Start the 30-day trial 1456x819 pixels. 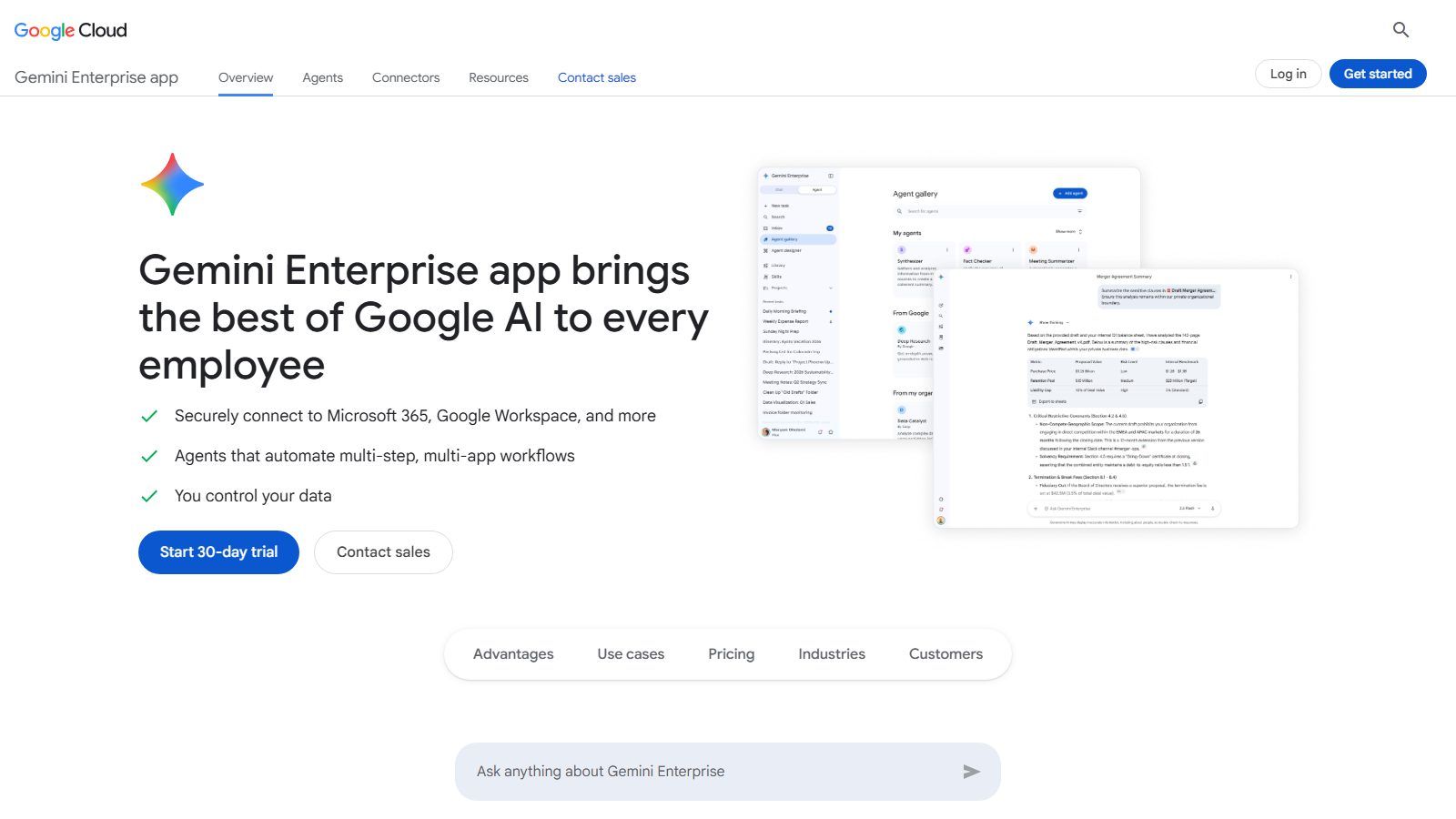tap(218, 552)
